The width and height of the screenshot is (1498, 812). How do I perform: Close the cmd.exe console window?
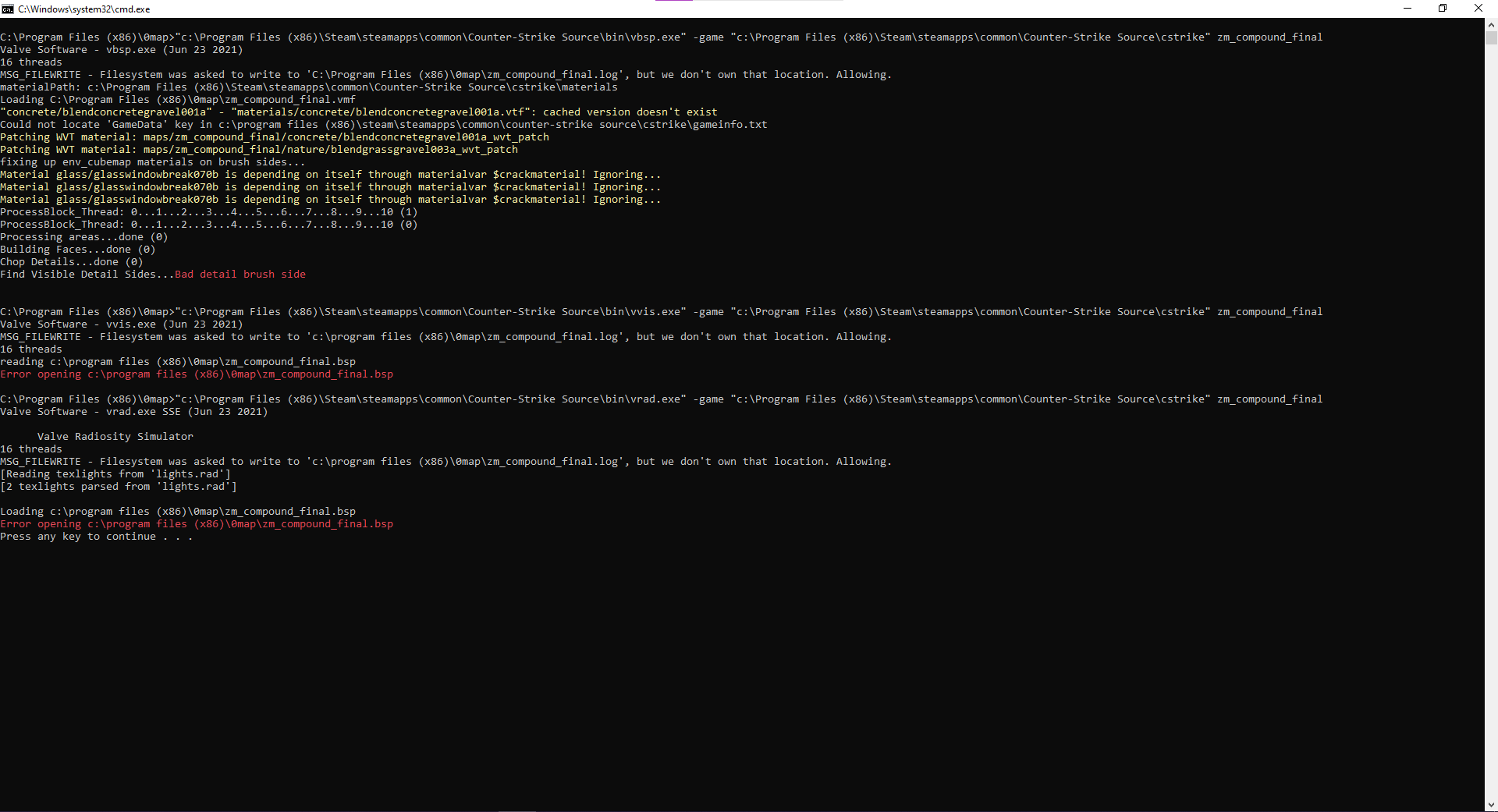[x=1478, y=9]
